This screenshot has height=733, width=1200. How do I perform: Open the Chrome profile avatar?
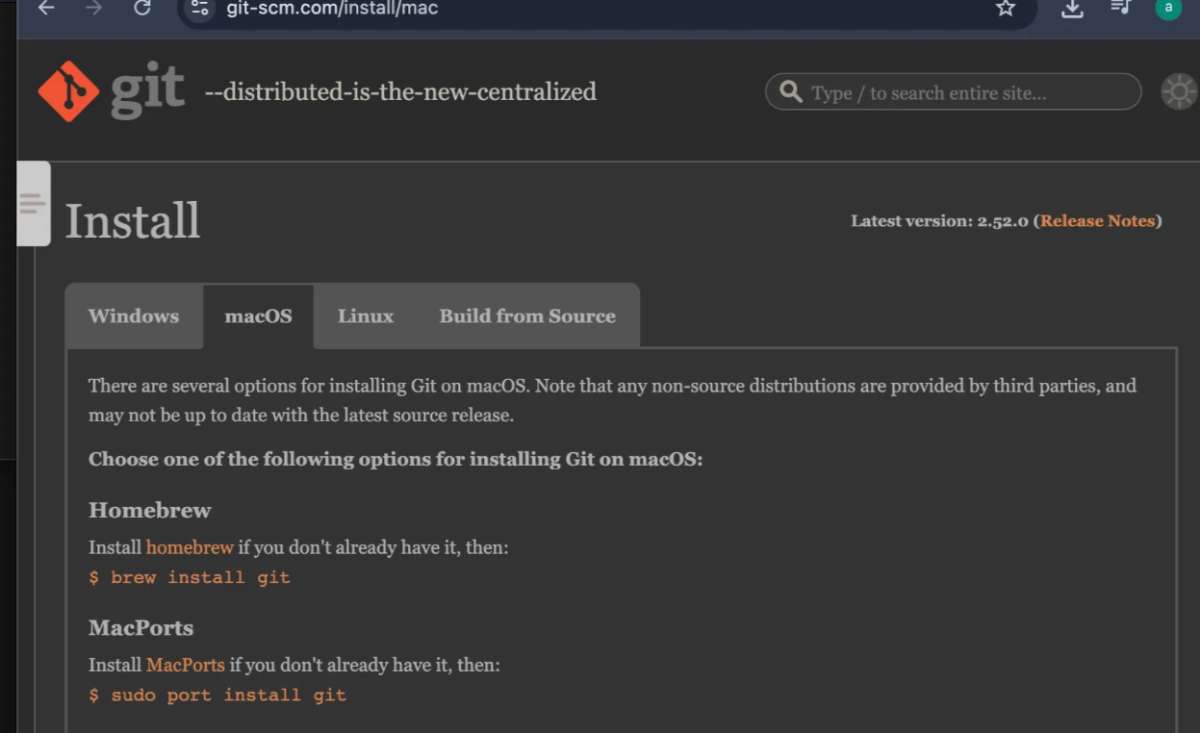point(1168,8)
